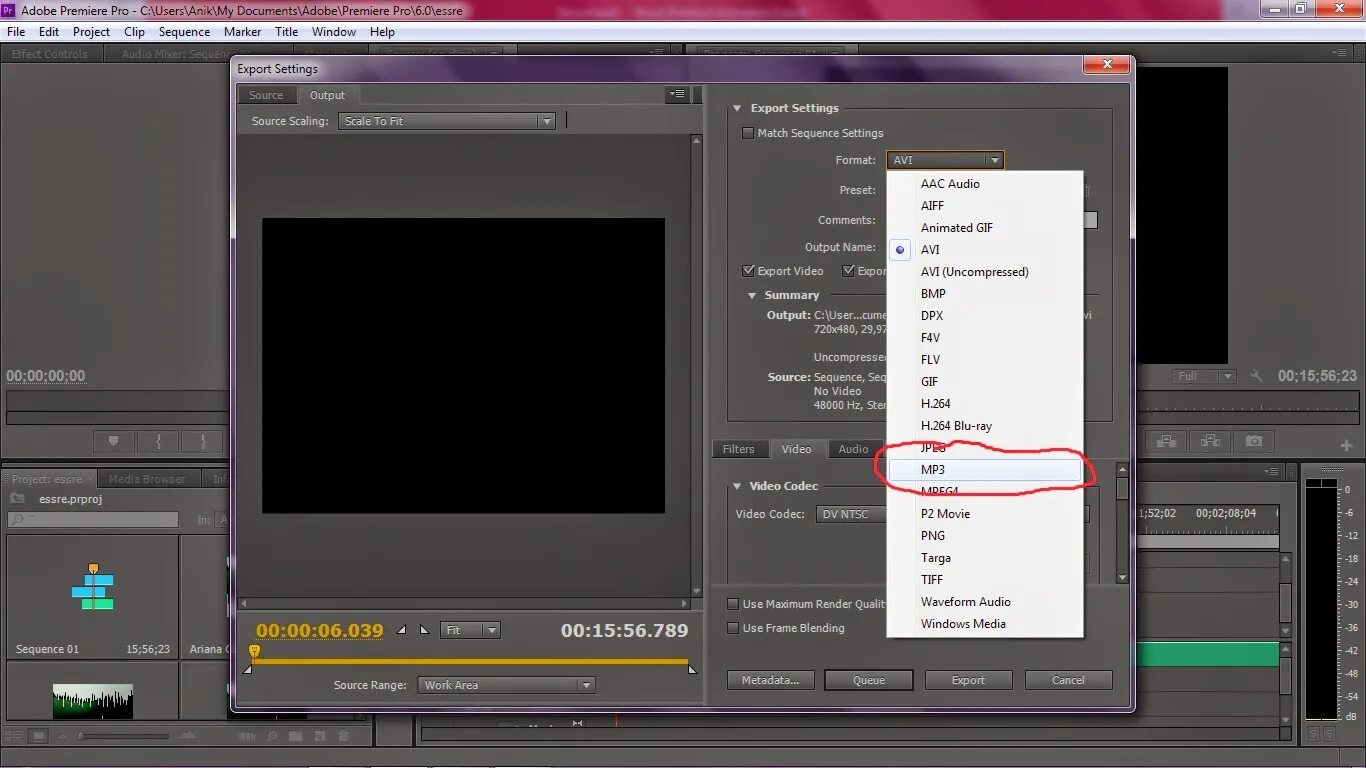Click the Set In Point triangle in Export preview
Viewport: 1366px width, 768px height.
(x=402, y=630)
